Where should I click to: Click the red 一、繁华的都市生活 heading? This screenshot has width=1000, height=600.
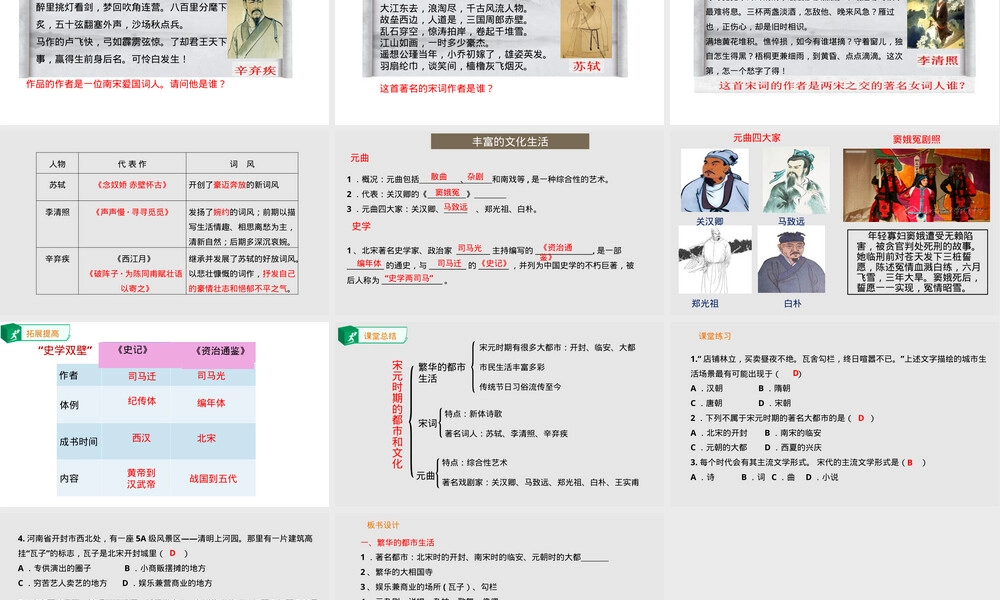pyautogui.click(x=398, y=543)
